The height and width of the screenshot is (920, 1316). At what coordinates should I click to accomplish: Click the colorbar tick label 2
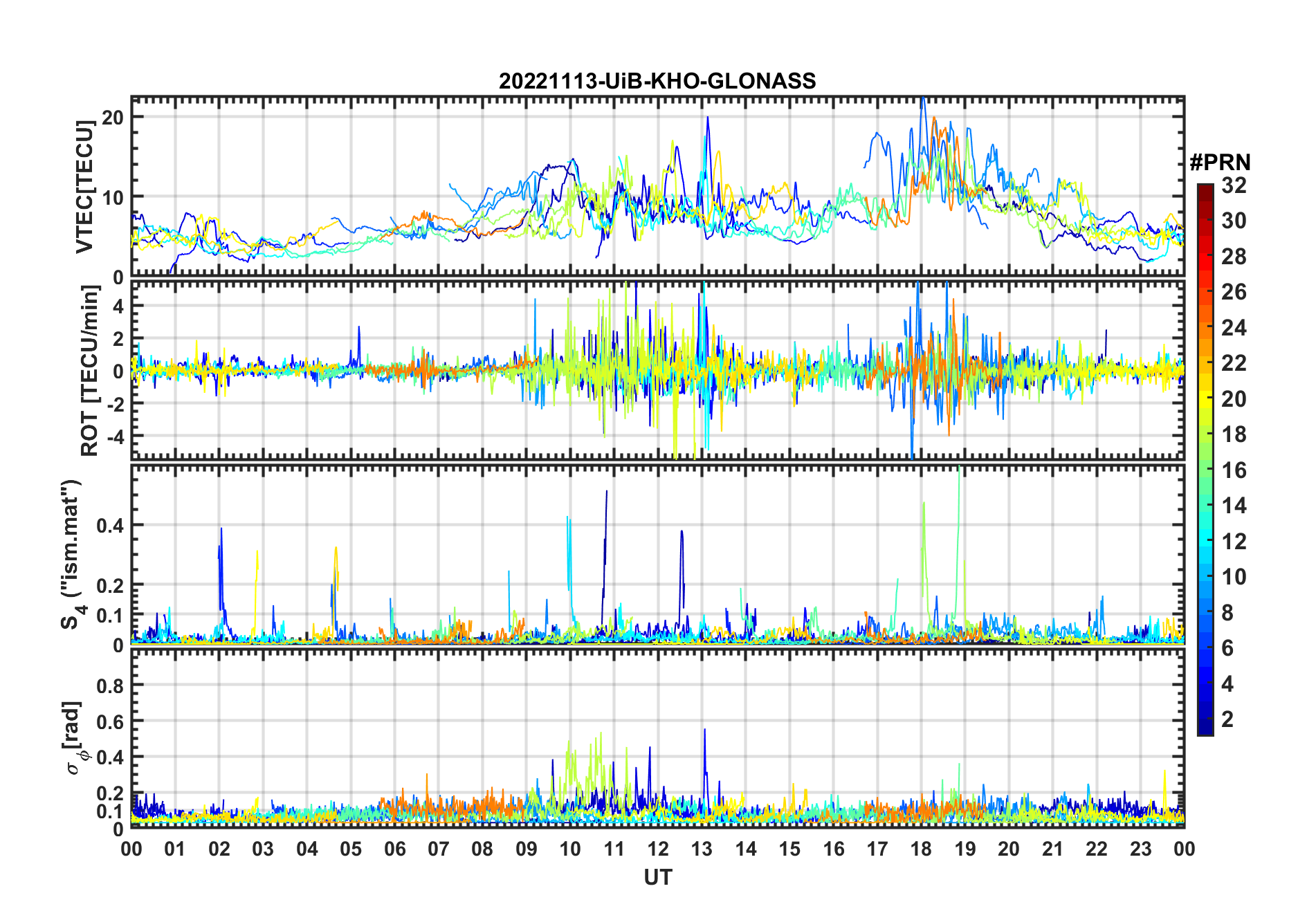[x=1227, y=719]
